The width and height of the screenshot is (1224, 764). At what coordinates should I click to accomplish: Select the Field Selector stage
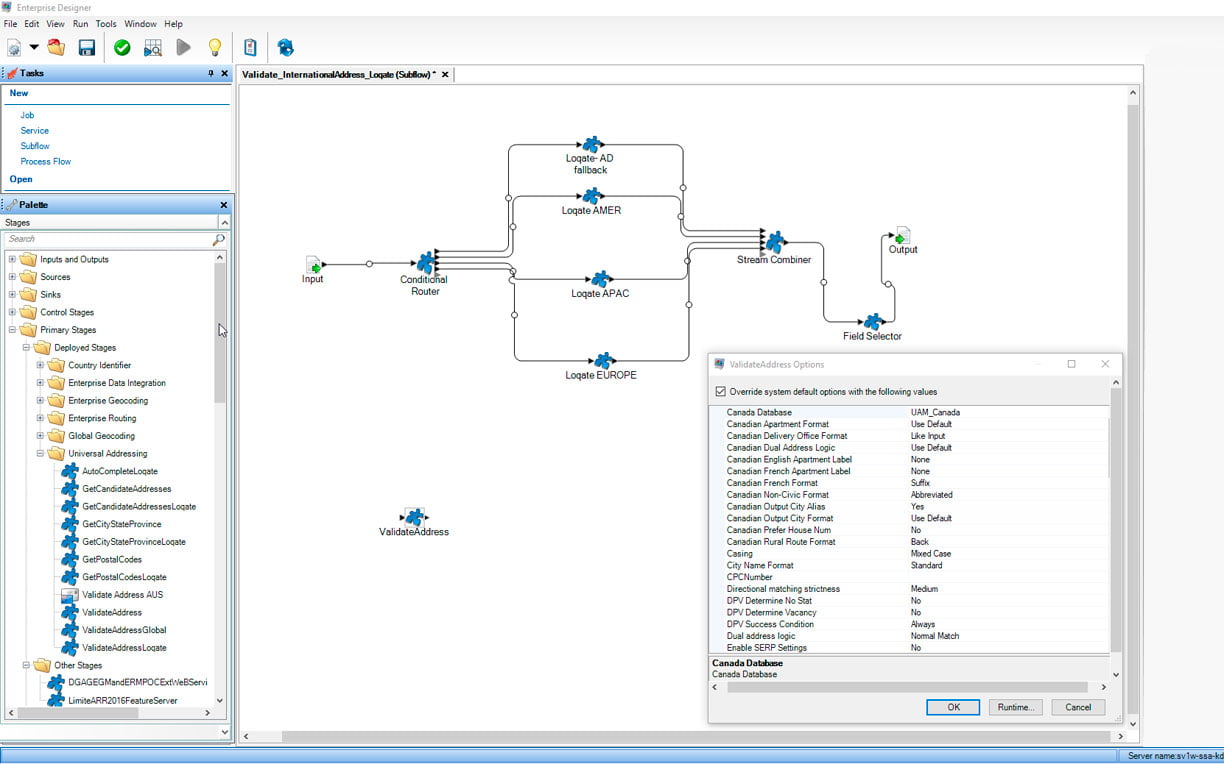point(873,322)
